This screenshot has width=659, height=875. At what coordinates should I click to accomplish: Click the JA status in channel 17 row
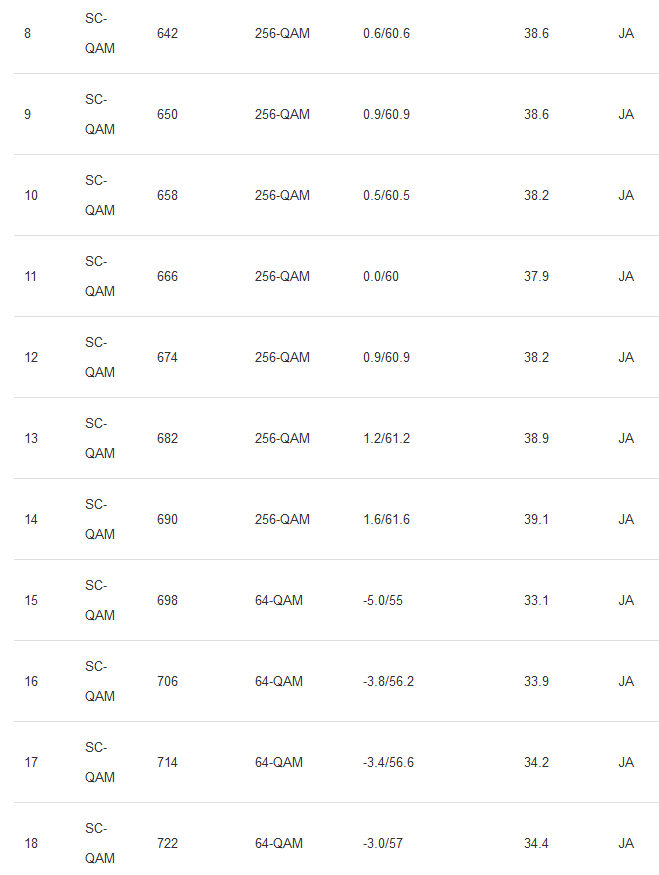[x=626, y=763]
